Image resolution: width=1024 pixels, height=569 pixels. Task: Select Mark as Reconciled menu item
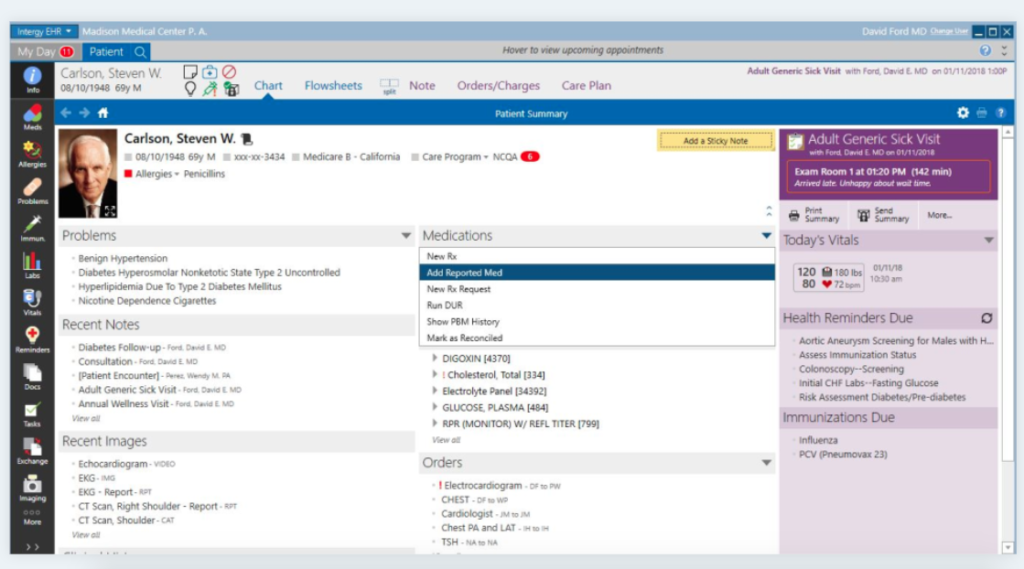[x=597, y=338]
